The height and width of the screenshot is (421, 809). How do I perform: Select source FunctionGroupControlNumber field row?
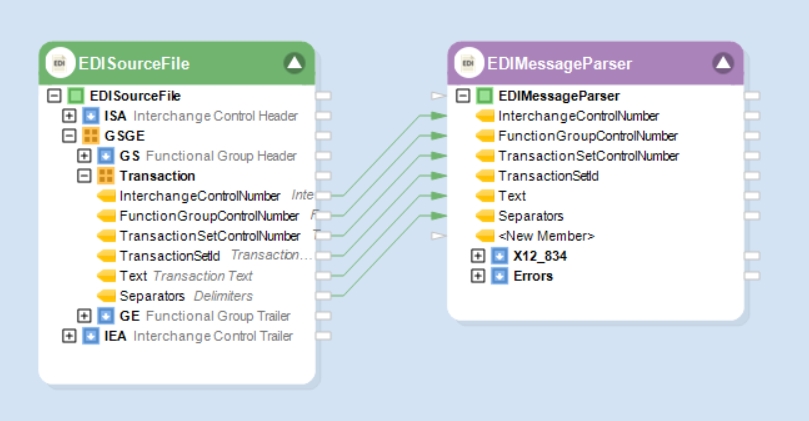205,216
